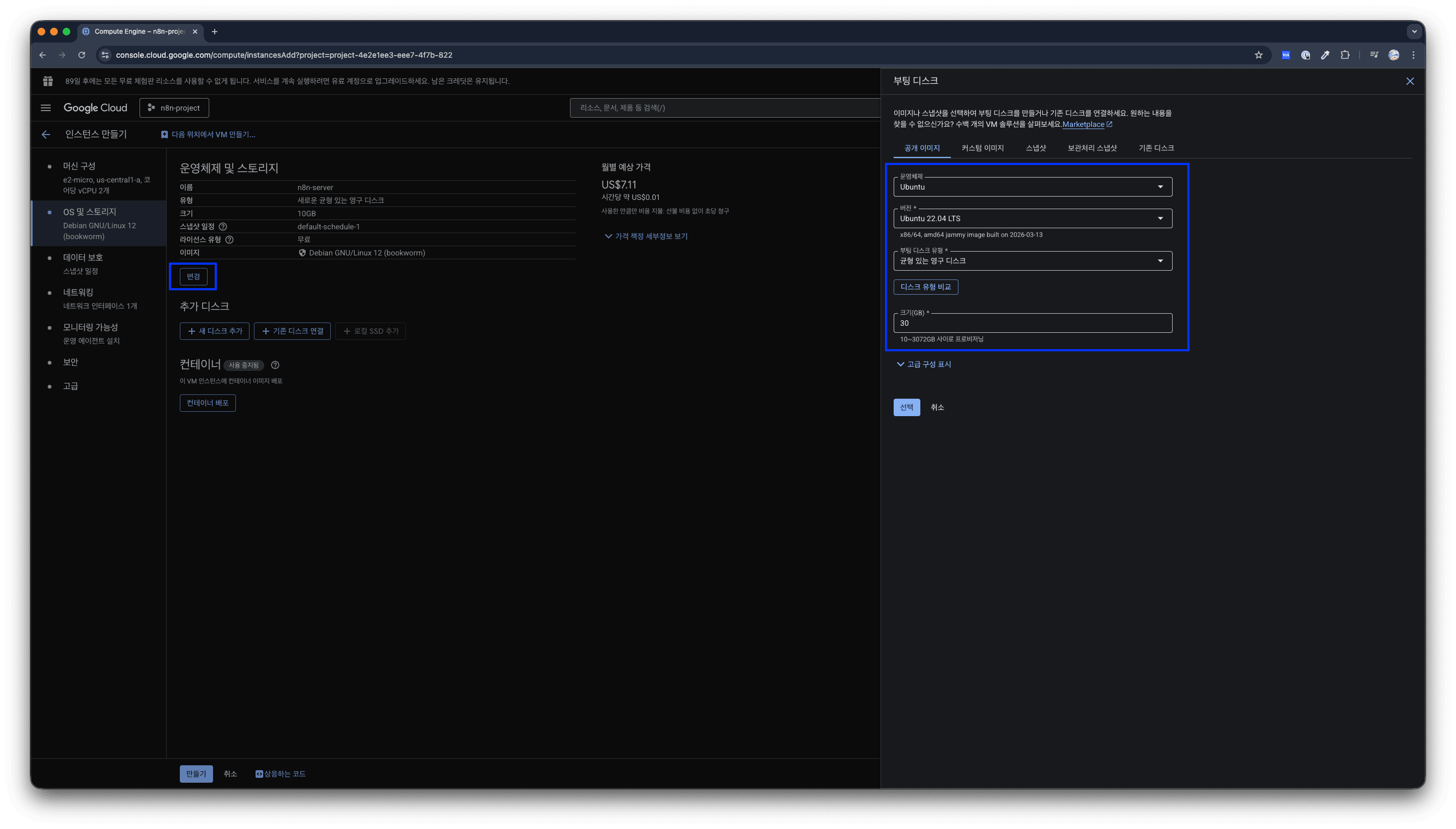
Task: Click the 선택 button to confirm disk
Action: [906, 407]
